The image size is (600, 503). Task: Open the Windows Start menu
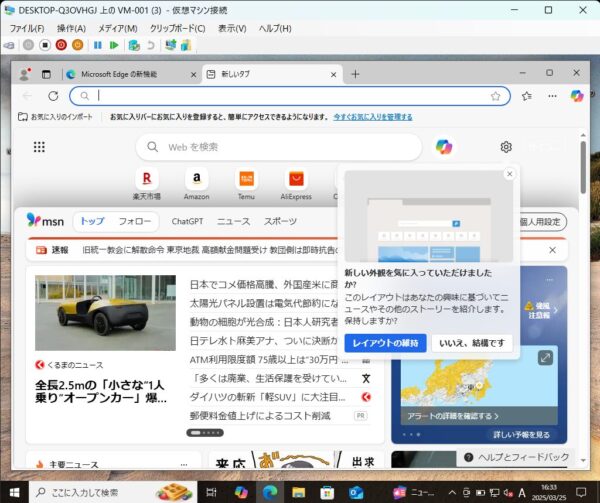[14, 492]
